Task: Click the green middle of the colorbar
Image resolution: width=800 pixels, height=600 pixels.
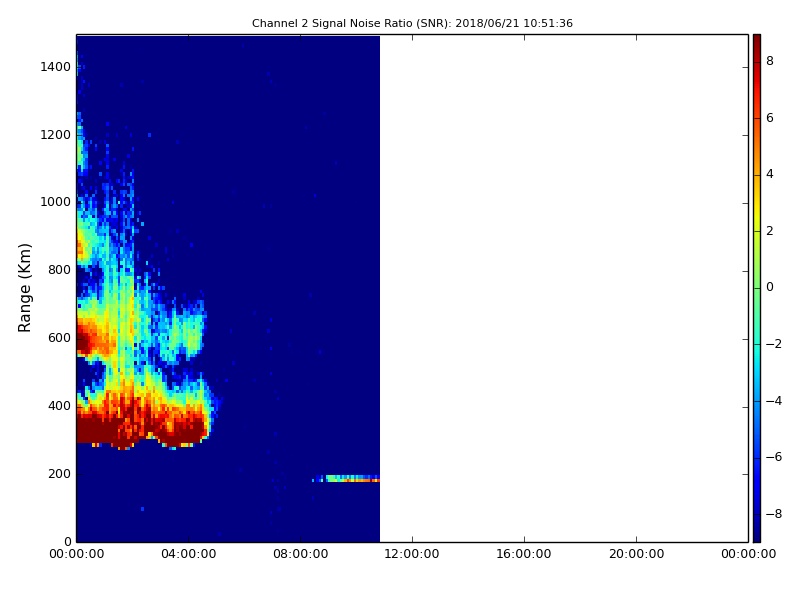Action: (757, 288)
